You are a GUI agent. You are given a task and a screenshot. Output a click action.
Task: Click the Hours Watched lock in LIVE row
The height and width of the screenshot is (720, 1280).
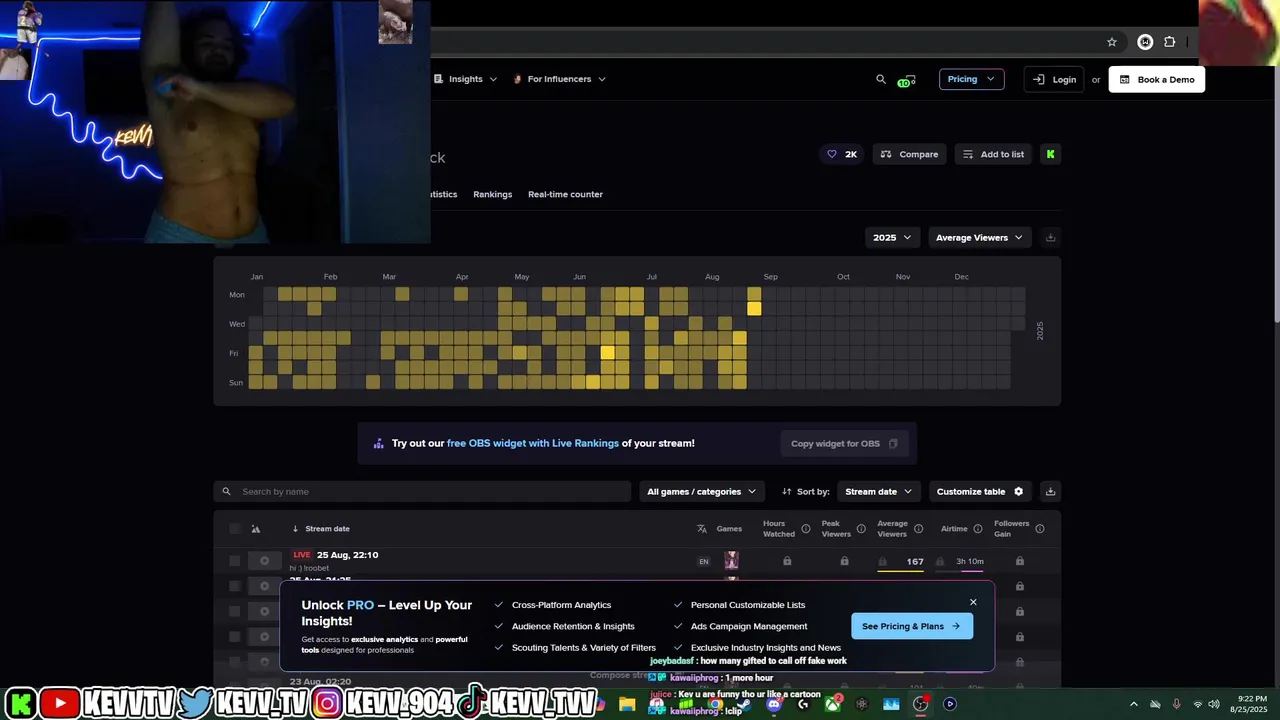pyautogui.click(x=787, y=561)
